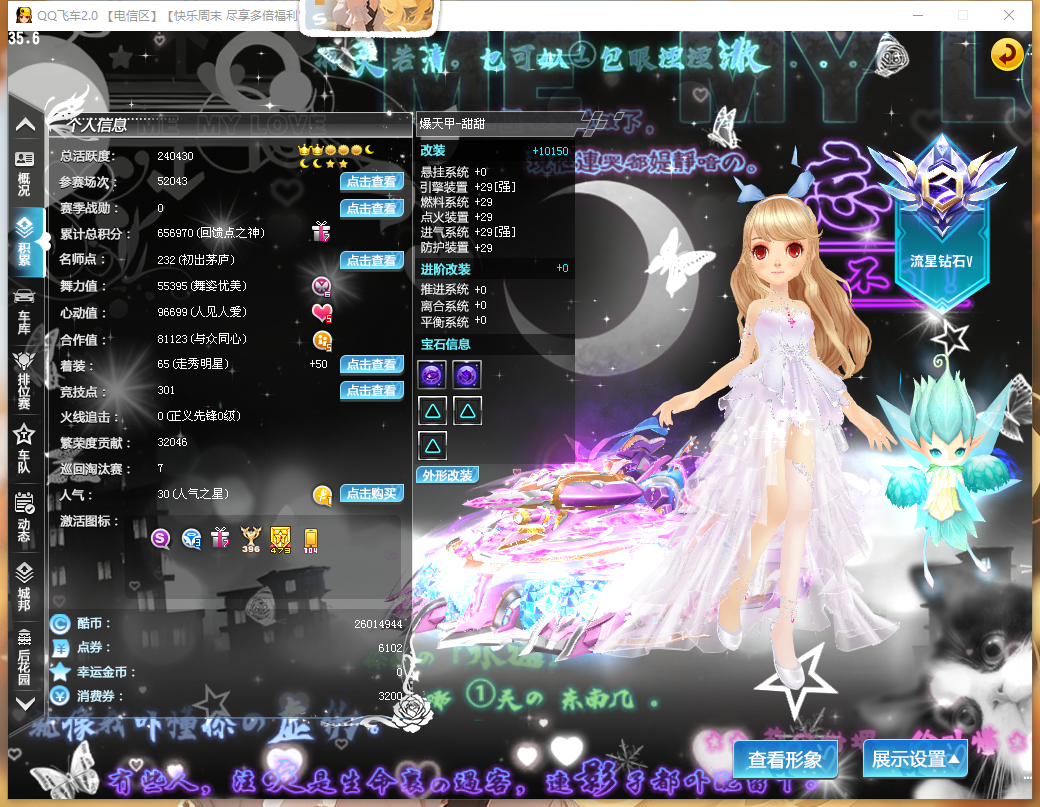
Task: Click the first purple gem slot
Action: (432, 375)
